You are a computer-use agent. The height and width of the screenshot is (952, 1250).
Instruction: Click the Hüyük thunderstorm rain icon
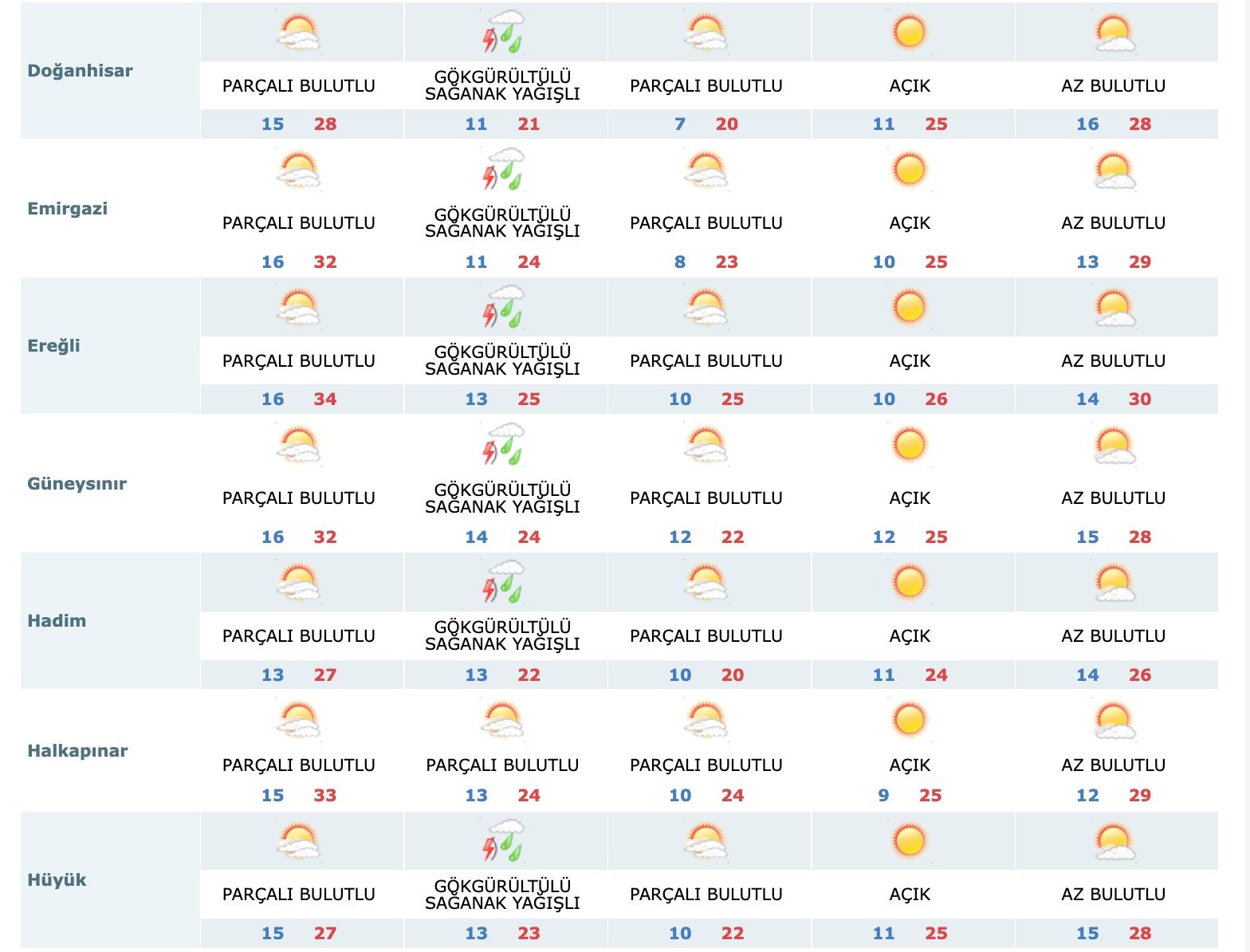coord(503,841)
